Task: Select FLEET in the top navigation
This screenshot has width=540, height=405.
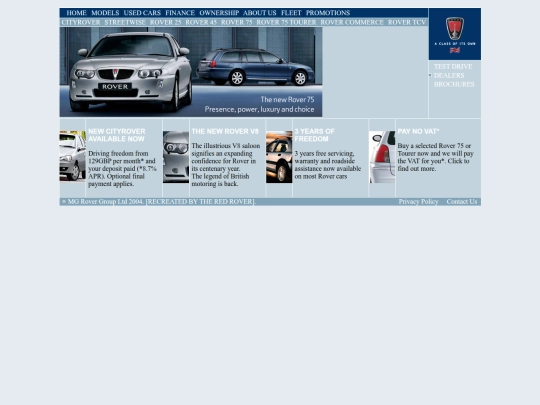Action: coord(291,13)
